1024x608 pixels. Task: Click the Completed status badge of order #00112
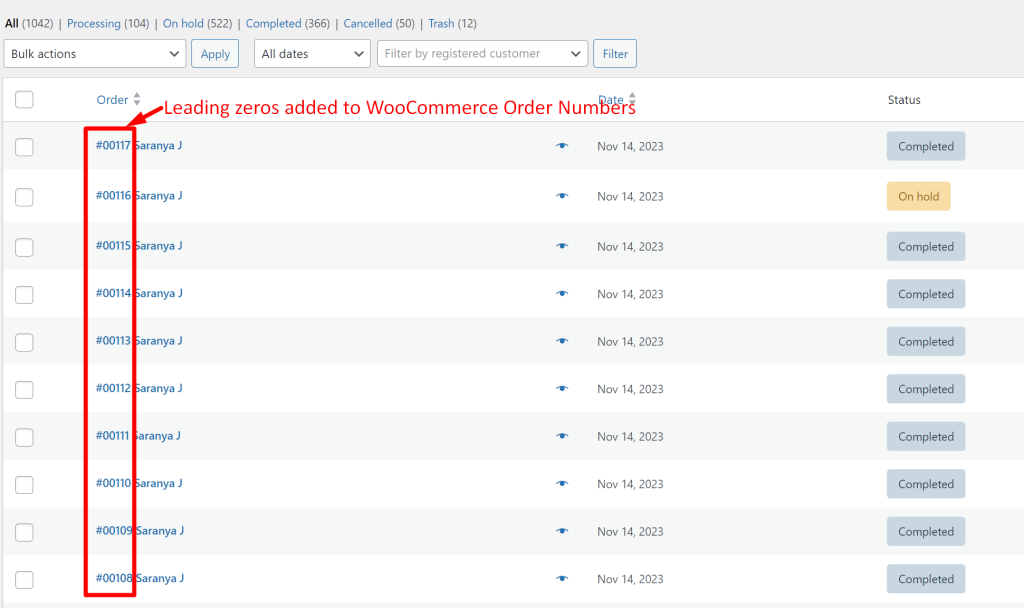pos(925,389)
